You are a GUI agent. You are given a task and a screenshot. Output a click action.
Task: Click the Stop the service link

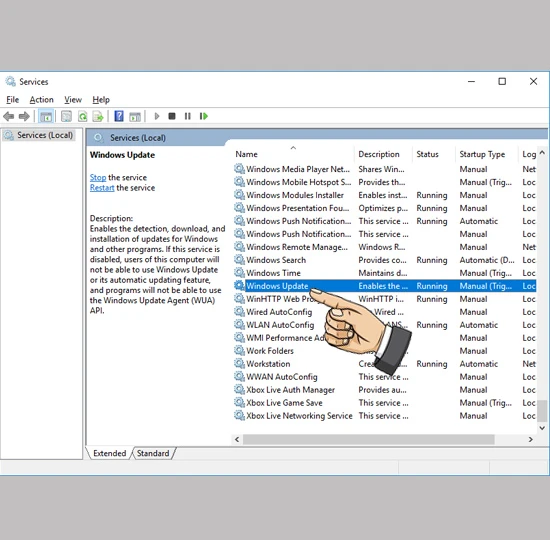98,178
